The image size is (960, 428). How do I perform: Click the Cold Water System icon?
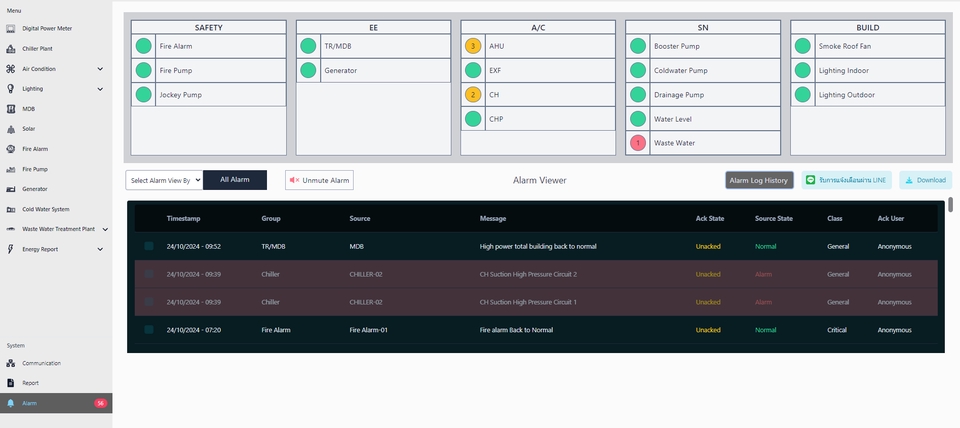pyautogui.click(x=10, y=209)
